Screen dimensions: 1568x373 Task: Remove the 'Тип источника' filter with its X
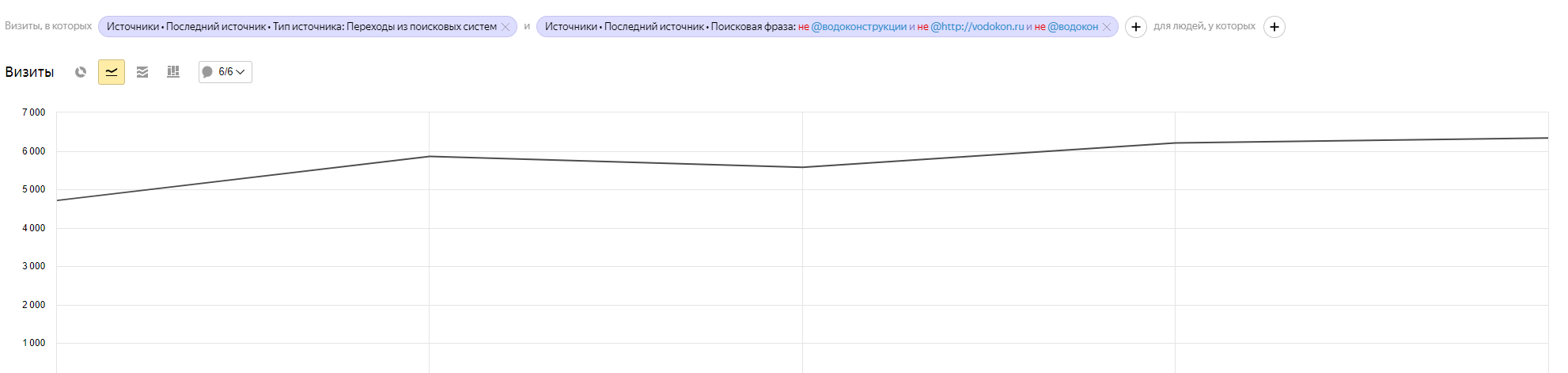tap(506, 27)
